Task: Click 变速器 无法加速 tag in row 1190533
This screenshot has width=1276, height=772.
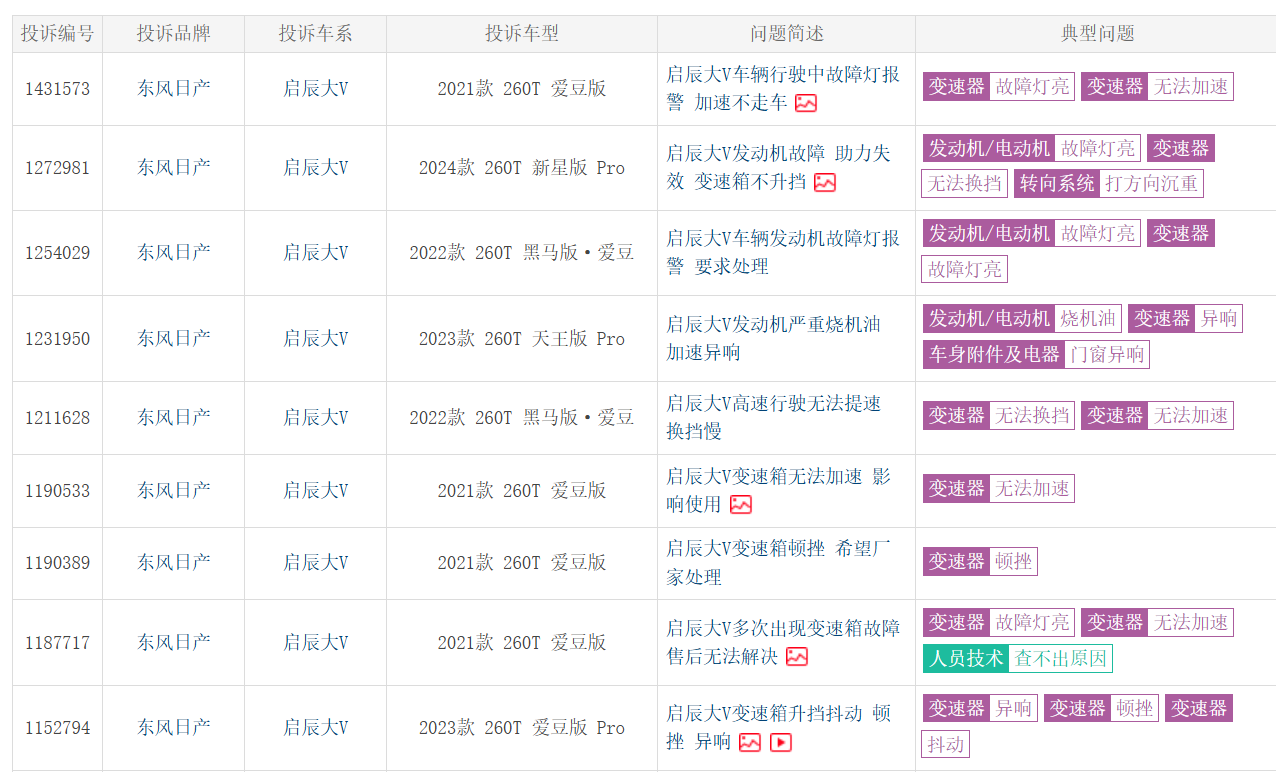Action: [x=999, y=488]
